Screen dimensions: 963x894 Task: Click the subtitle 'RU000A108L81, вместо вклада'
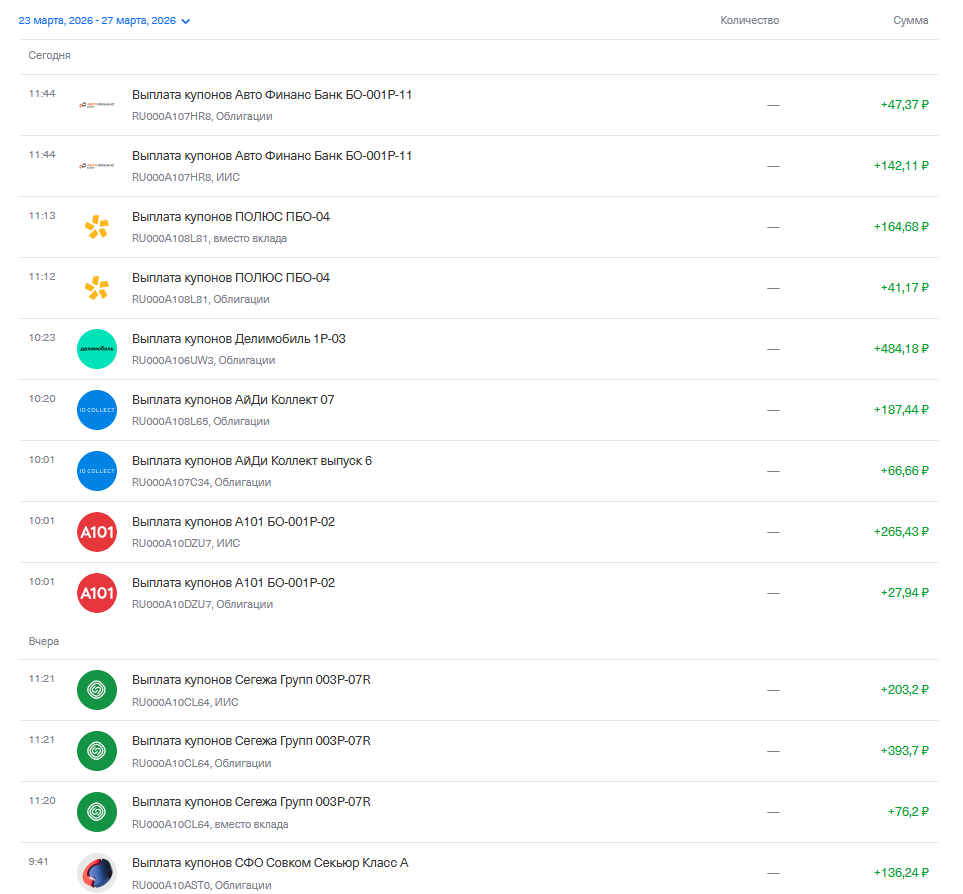[209, 238]
